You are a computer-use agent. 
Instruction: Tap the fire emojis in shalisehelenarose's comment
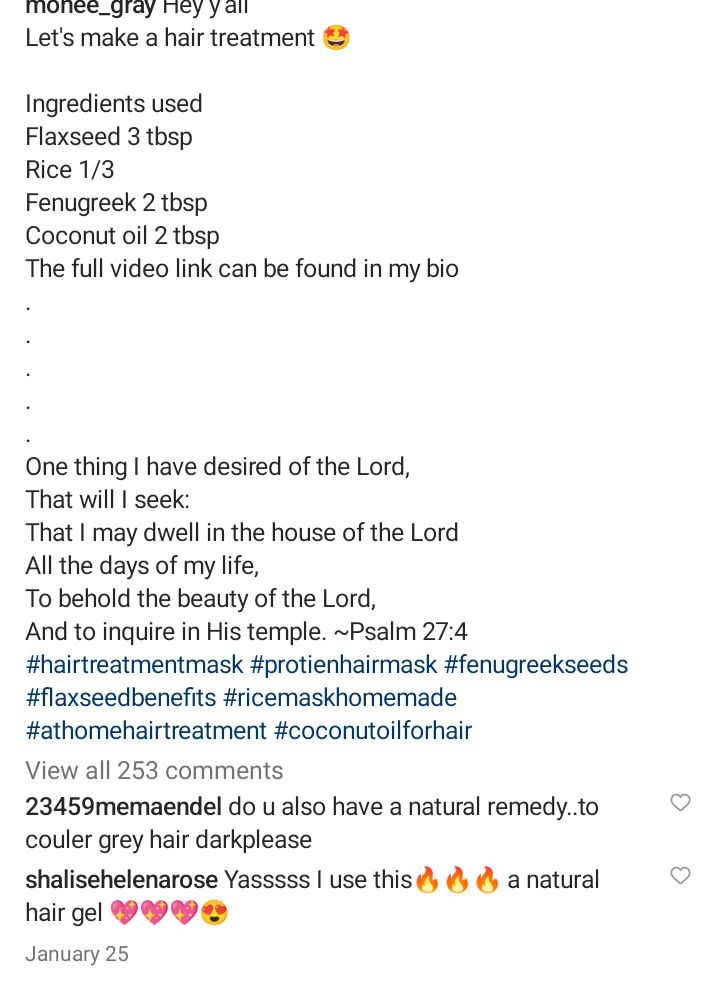(x=457, y=880)
